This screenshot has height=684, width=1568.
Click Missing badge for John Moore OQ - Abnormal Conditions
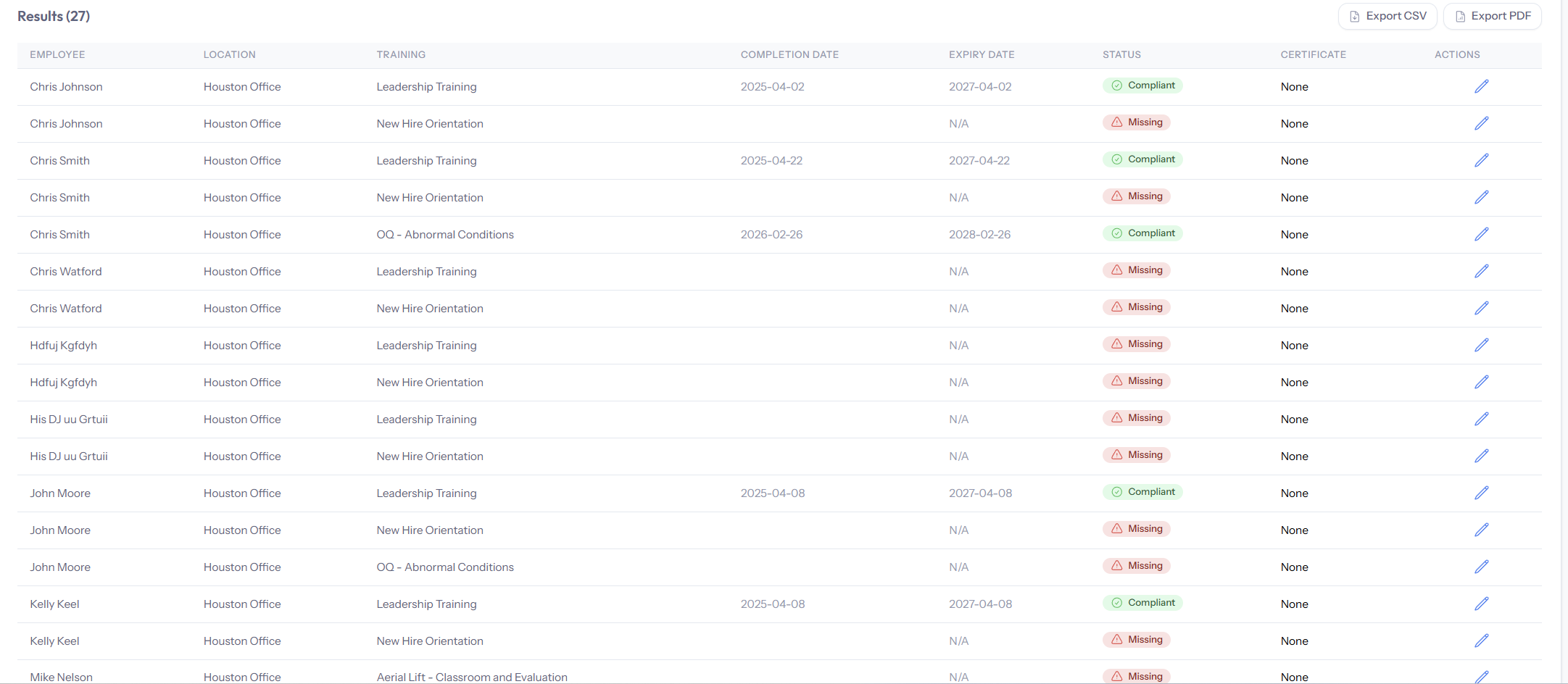click(x=1137, y=566)
